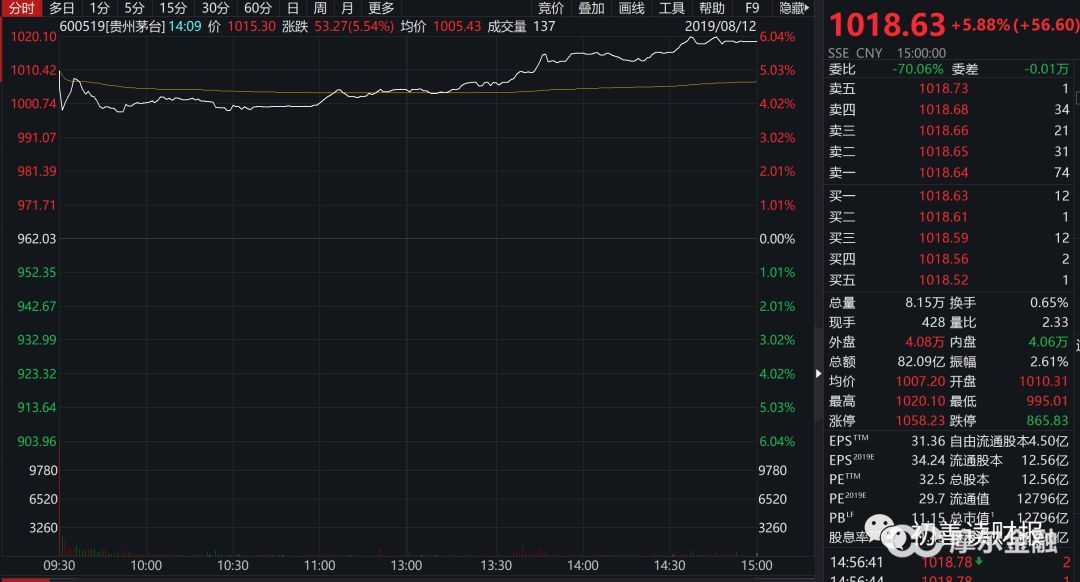Select the 60分 period tab

(258, 8)
